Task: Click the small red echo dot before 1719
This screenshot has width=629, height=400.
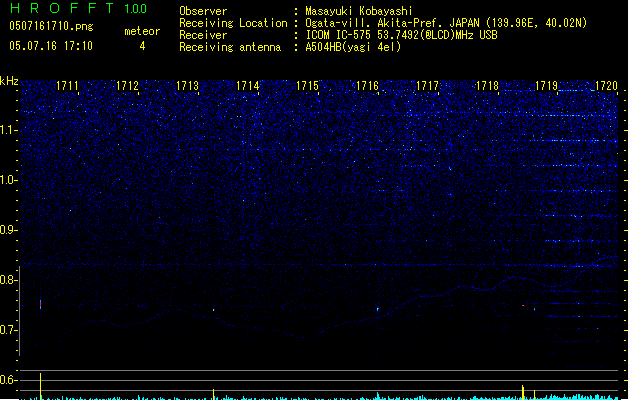Action: pyautogui.click(x=523, y=306)
